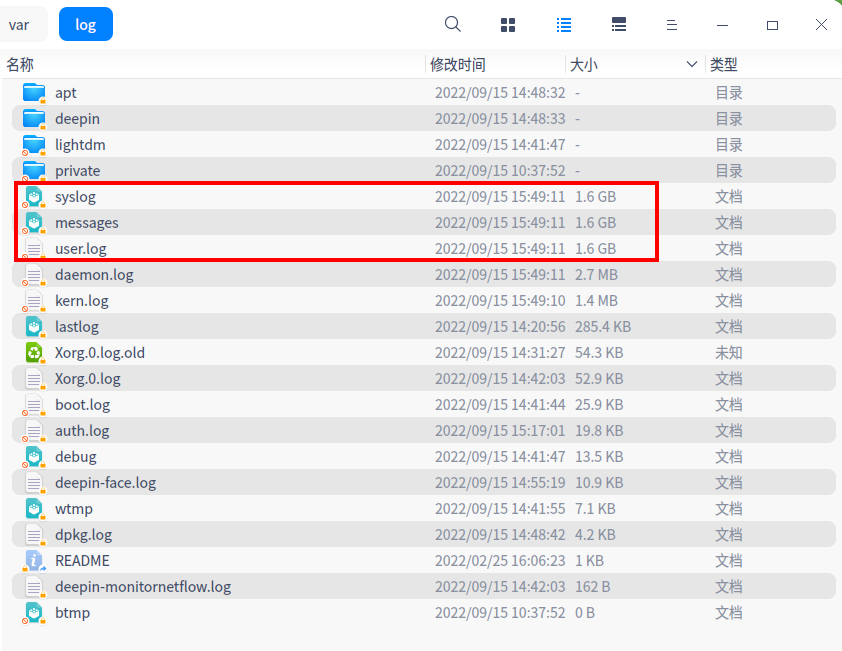Click the file name user.log
Image resolution: width=842 pixels, height=651 pixels.
pyautogui.click(x=81, y=249)
